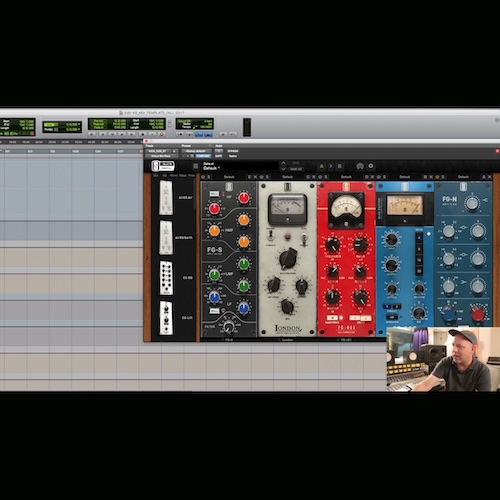
Task: Click the Native button in plugin header
Action: click(x=233, y=156)
